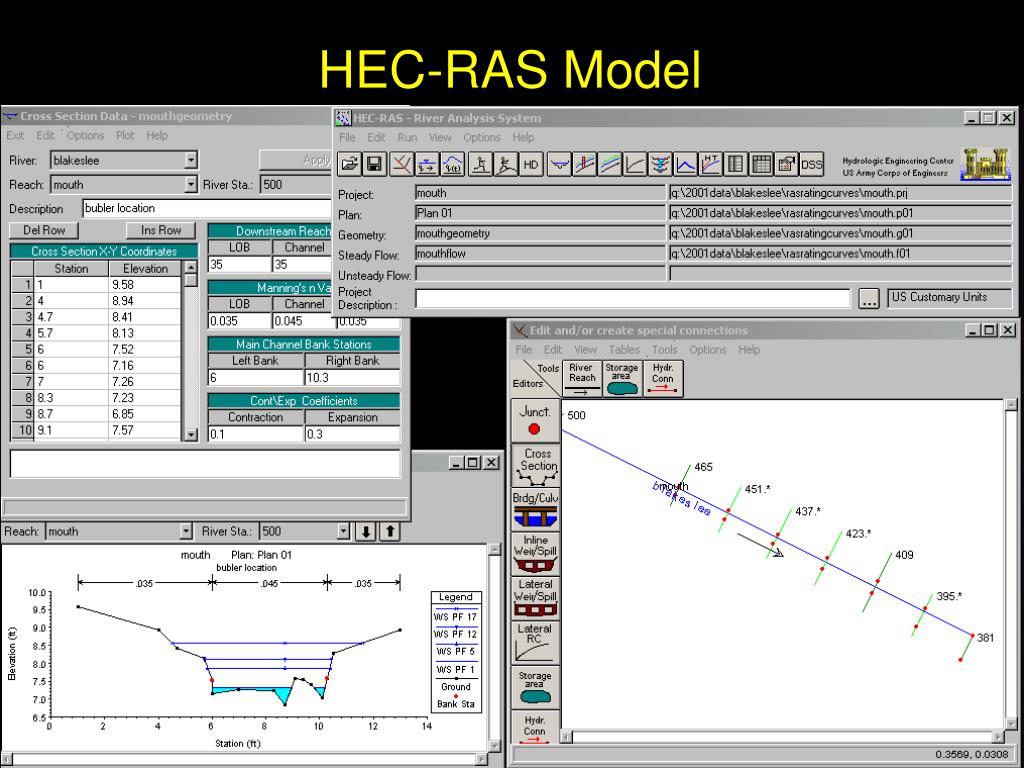Screen dimensions: 1024x768
Task: Expand the River dropdown showing blakeslee
Action: pyautogui.click(x=191, y=160)
